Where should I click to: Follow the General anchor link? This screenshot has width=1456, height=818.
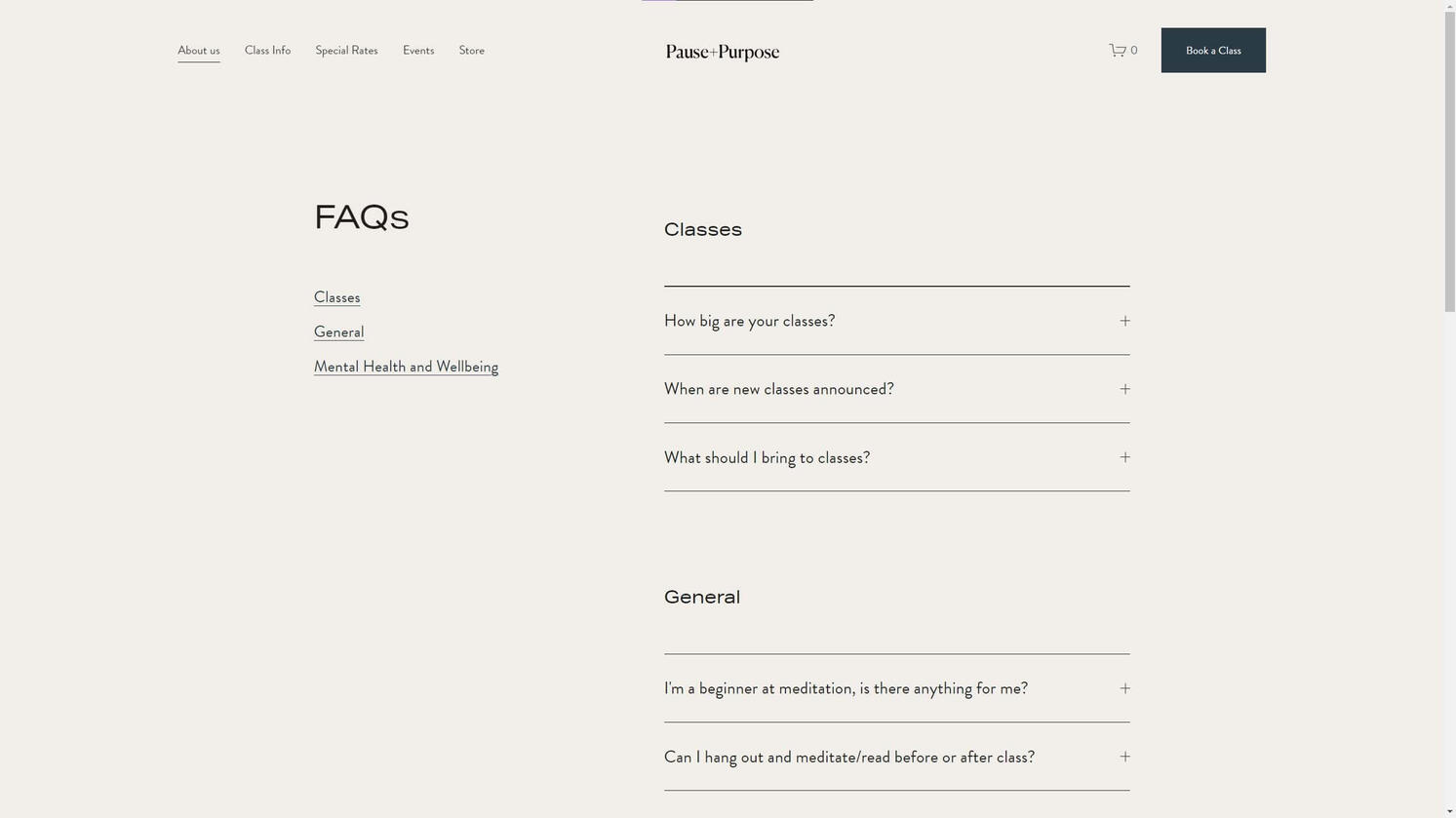click(338, 331)
